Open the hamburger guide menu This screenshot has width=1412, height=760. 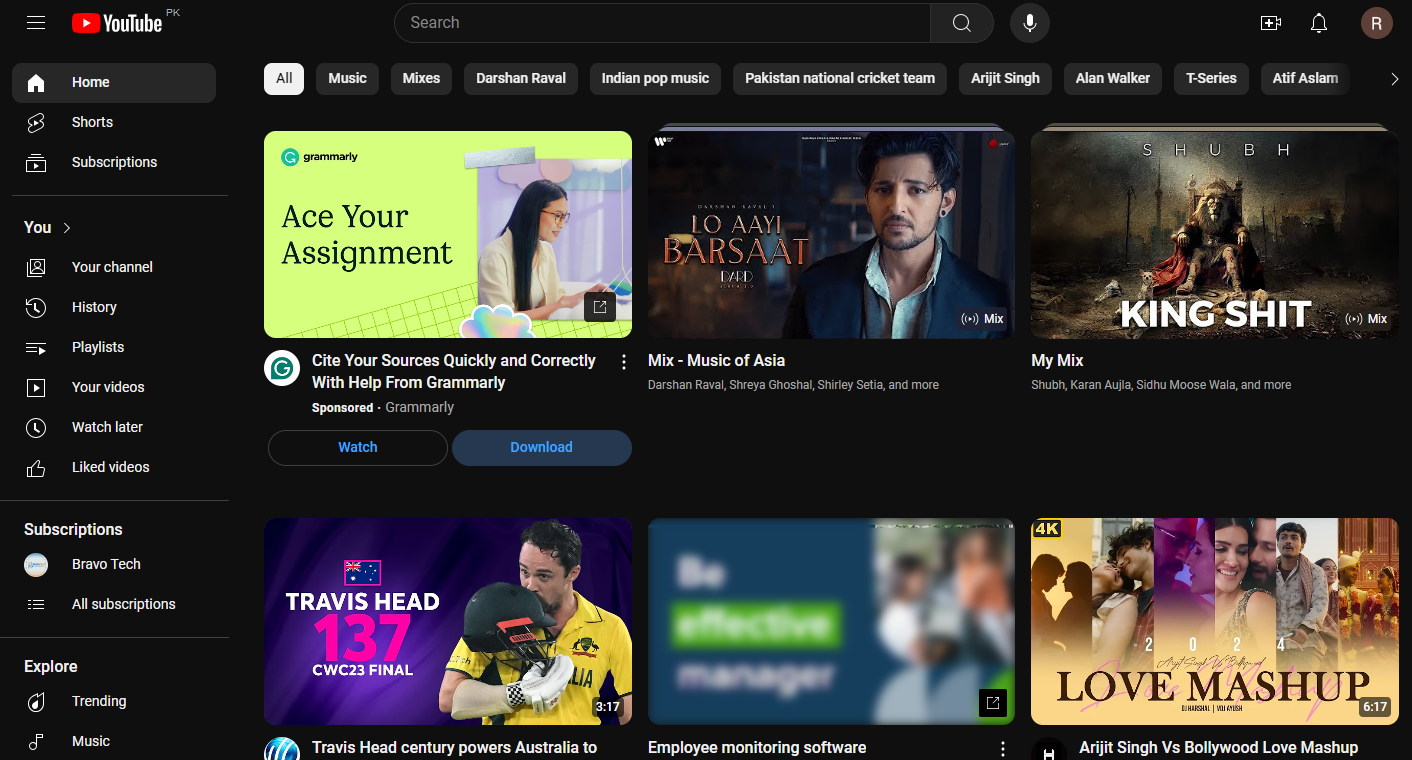[x=36, y=23]
